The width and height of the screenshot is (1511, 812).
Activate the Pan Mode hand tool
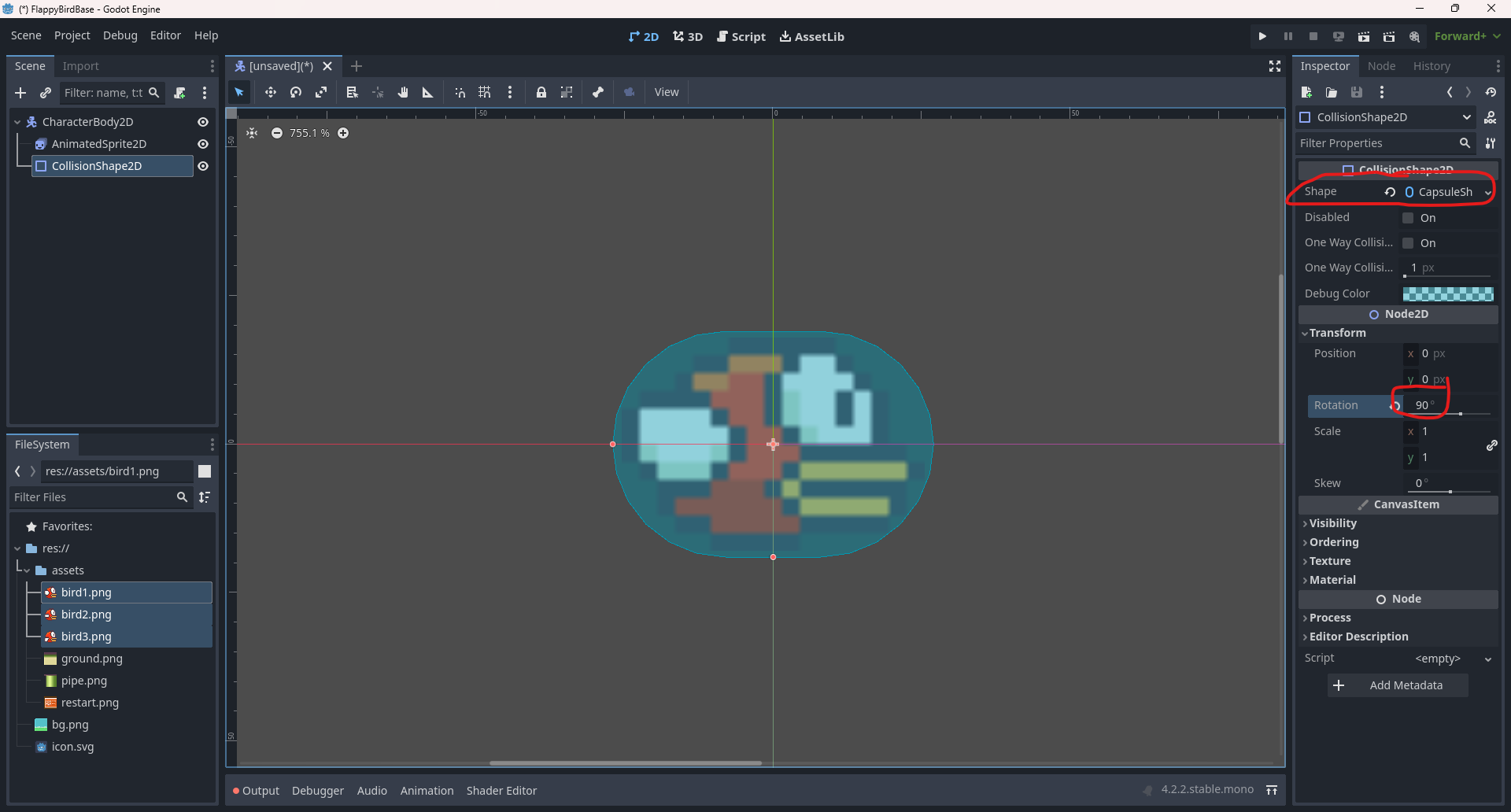[x=403, y=92]
